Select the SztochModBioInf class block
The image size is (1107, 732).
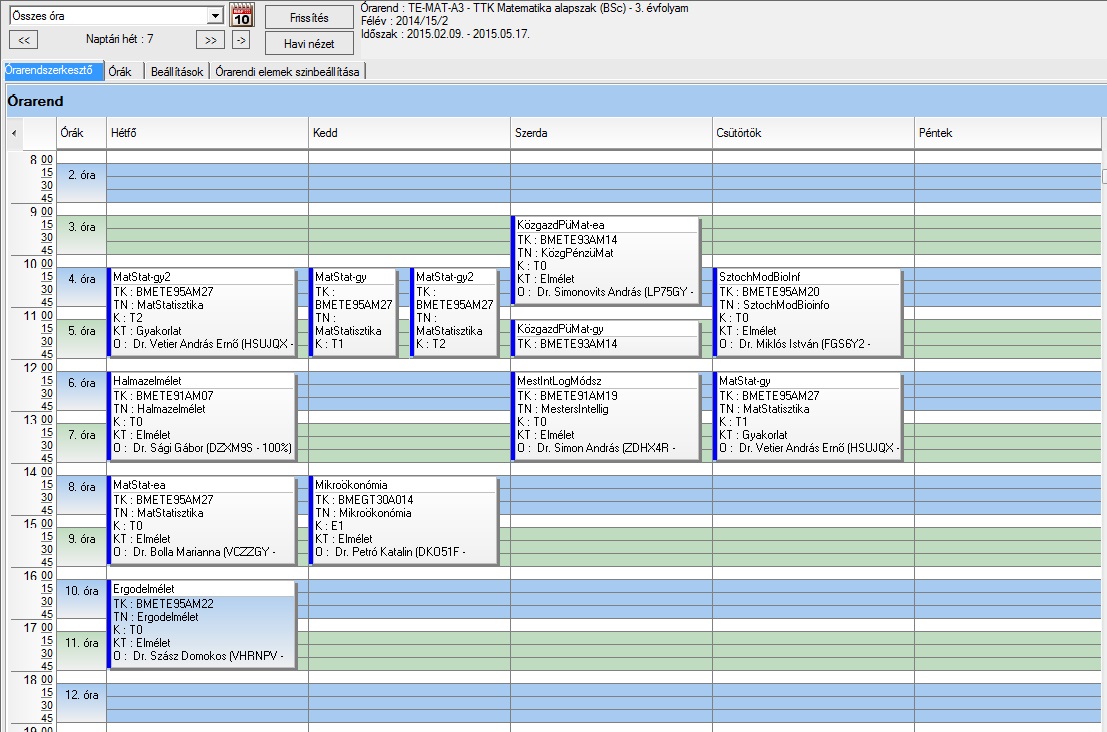pos(808,312)
